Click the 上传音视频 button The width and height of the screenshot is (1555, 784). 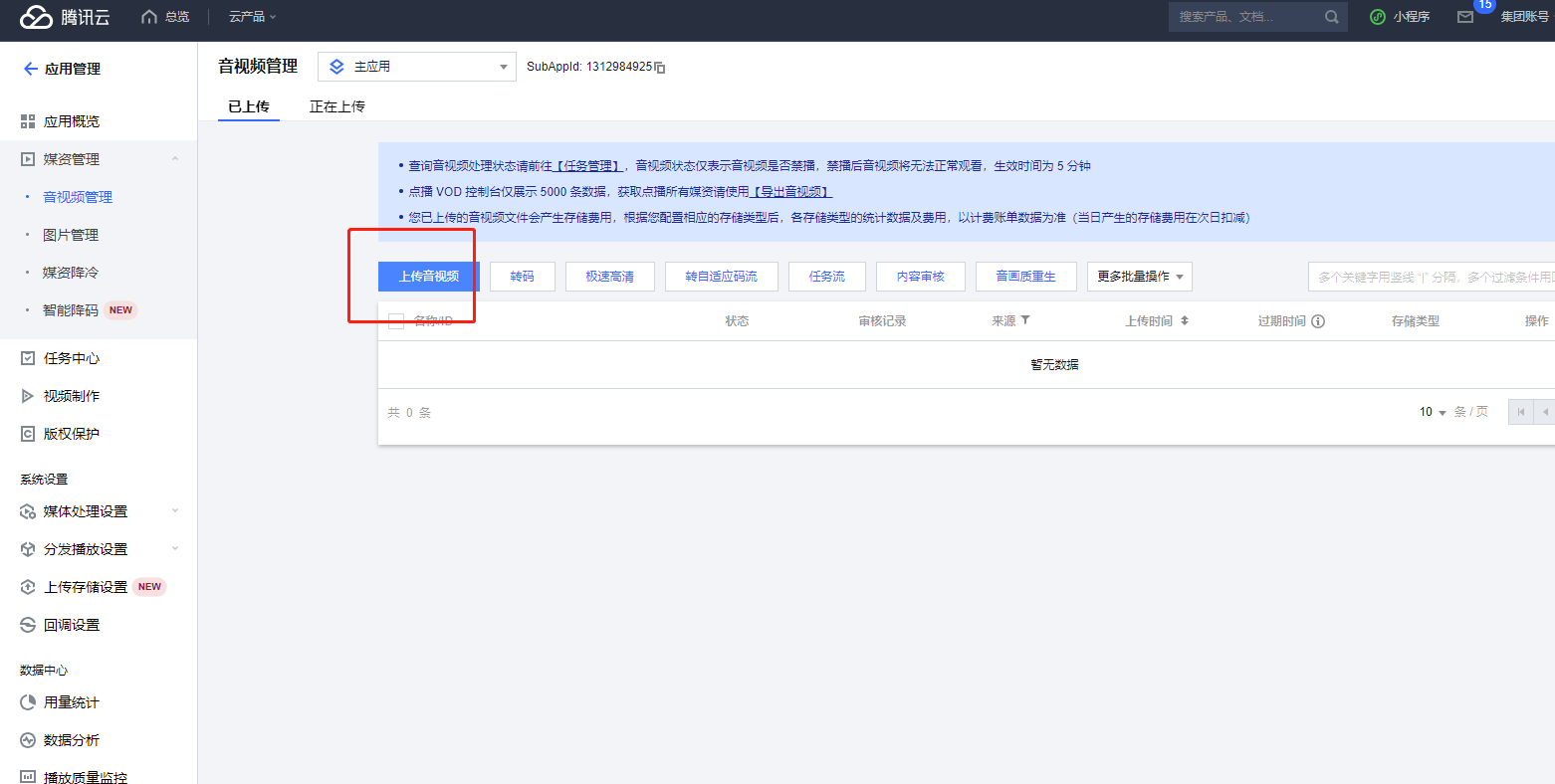coord(429,277)
